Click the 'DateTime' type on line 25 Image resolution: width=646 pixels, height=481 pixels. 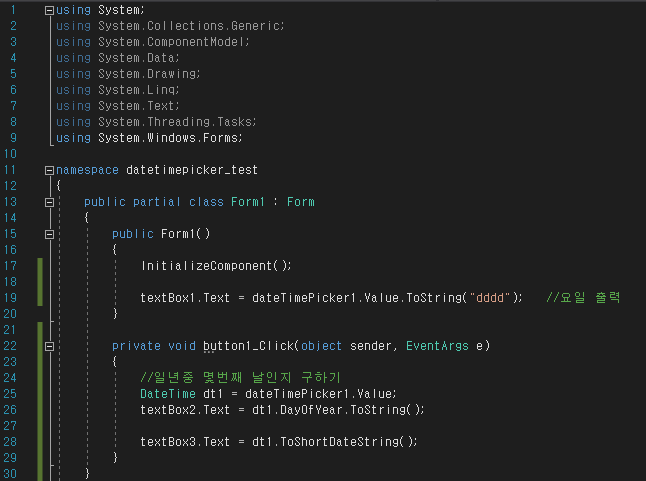(168, 394)
